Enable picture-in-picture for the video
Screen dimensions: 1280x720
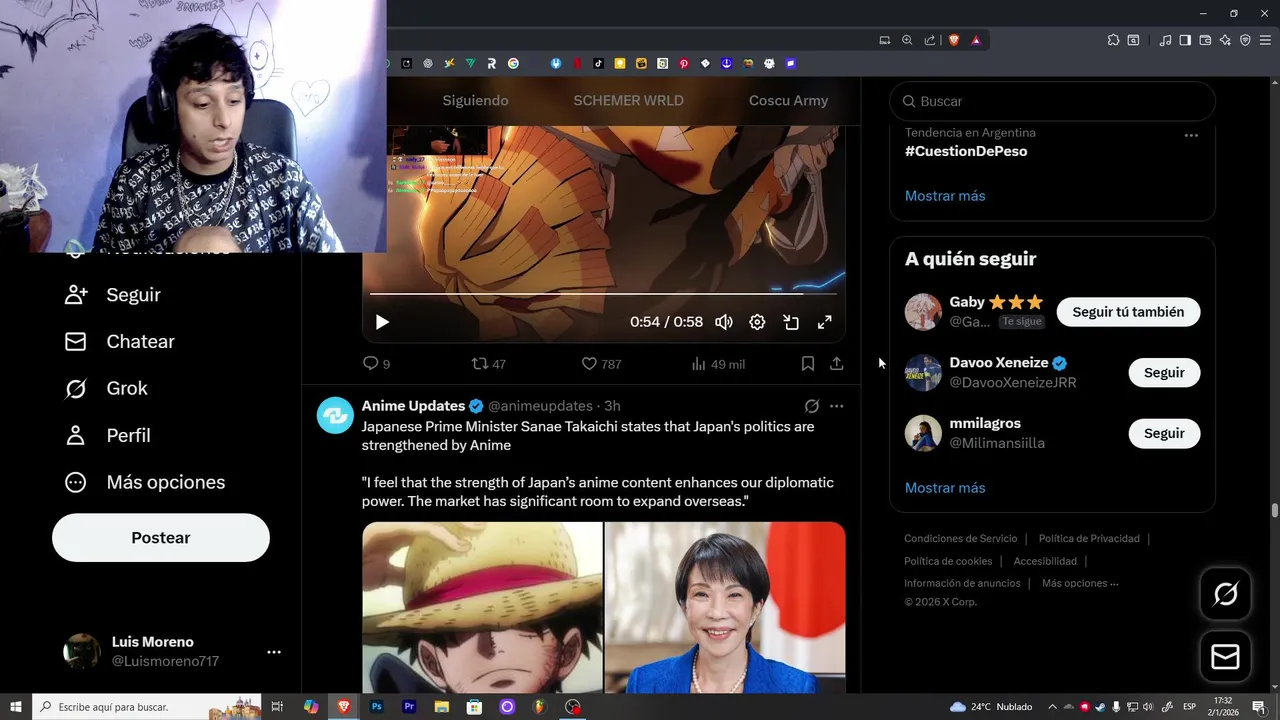(x=791, y=322)
